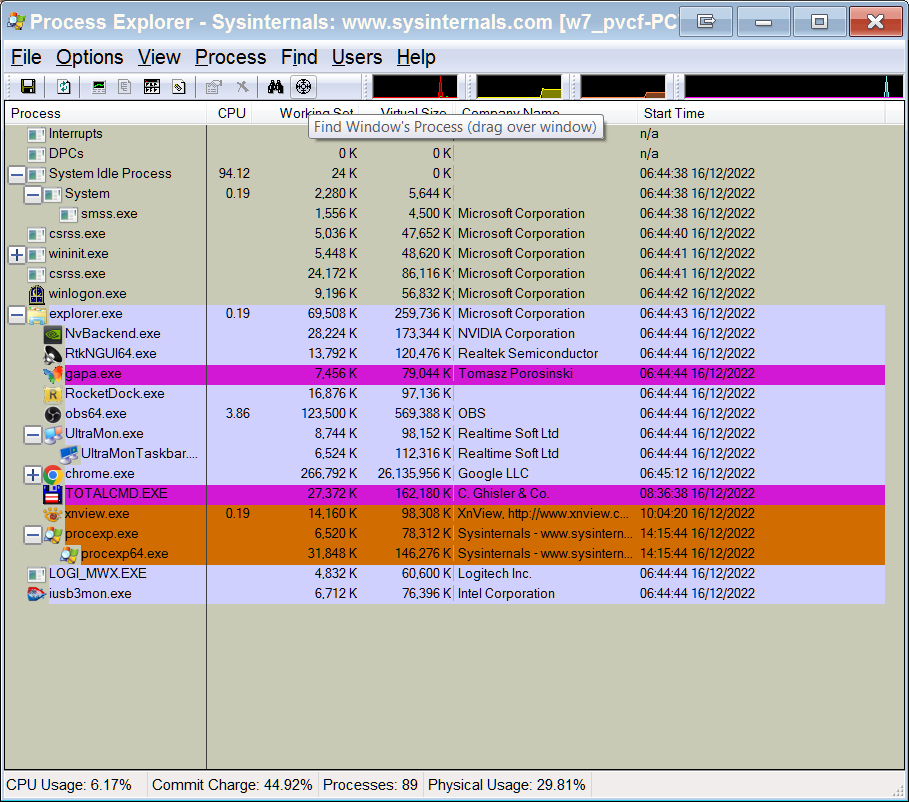Click the 'Physical Usage: 29.81%' status entry
Image resolution: width=909 pixels, height=802 pixels.
tap(507, 785)
